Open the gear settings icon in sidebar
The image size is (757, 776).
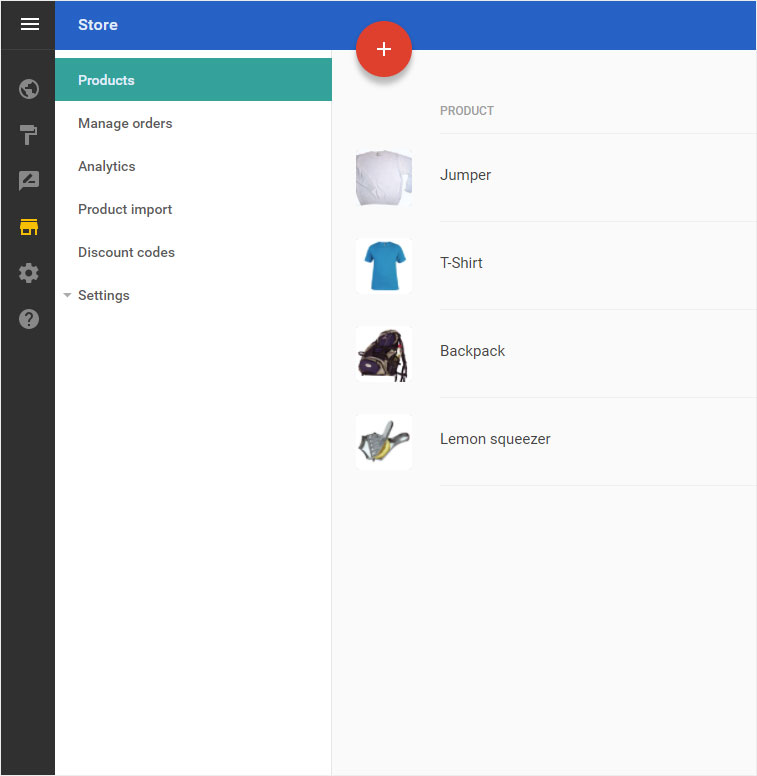pos(29,273)
